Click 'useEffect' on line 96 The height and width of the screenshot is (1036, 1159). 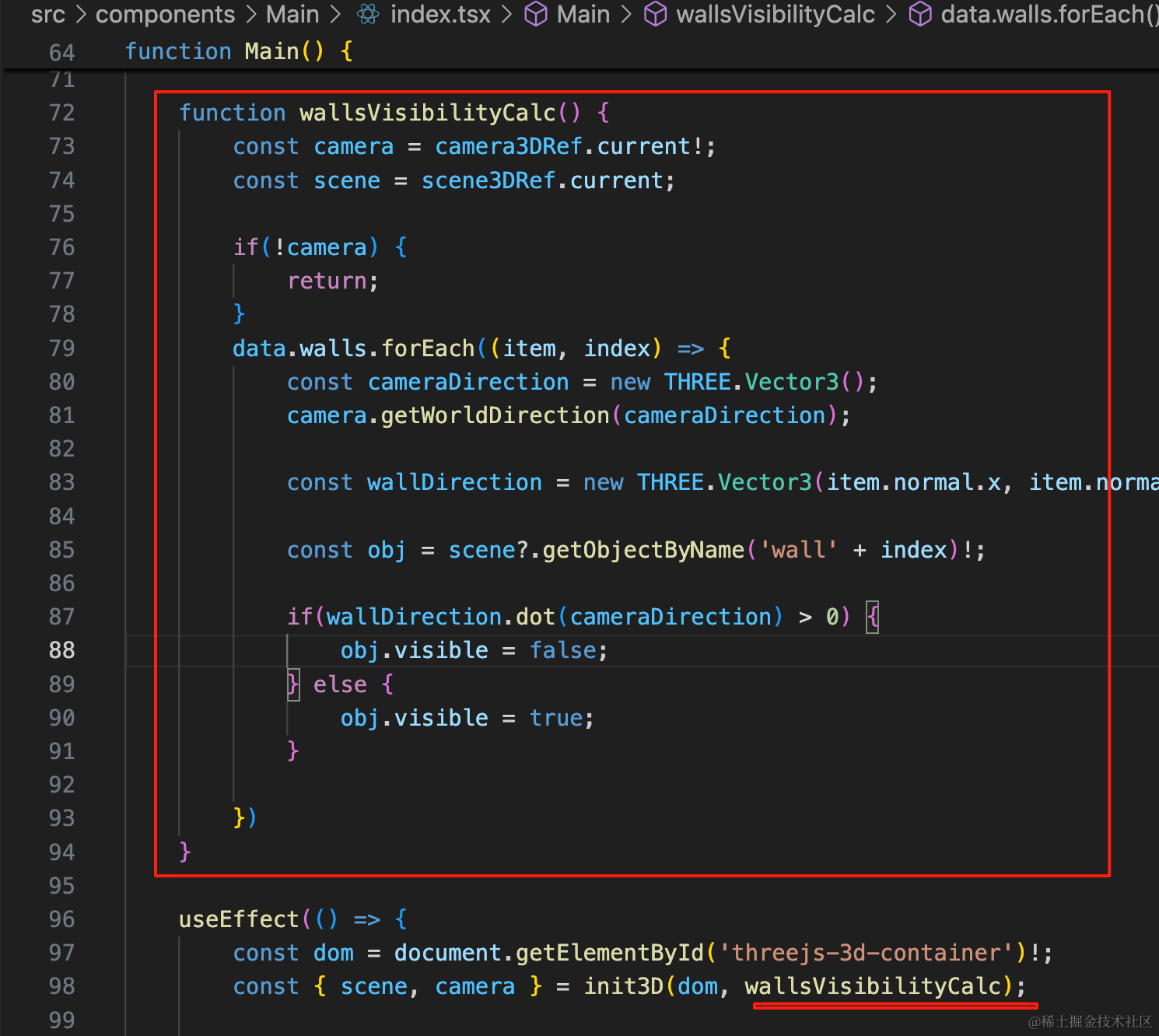pyautogui.click(x=239, y=919)
